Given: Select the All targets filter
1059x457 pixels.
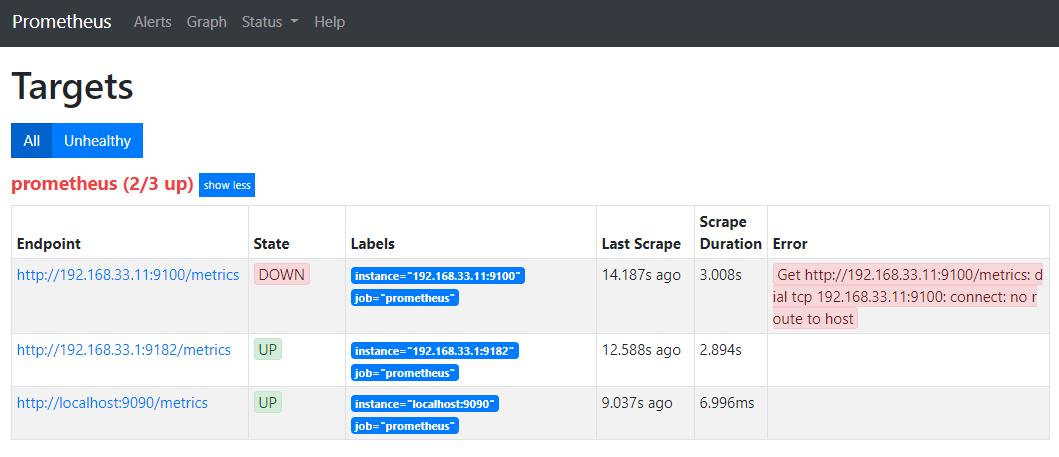Looking at the screenshot, I should pyautogui.click(x=32, y=140).
